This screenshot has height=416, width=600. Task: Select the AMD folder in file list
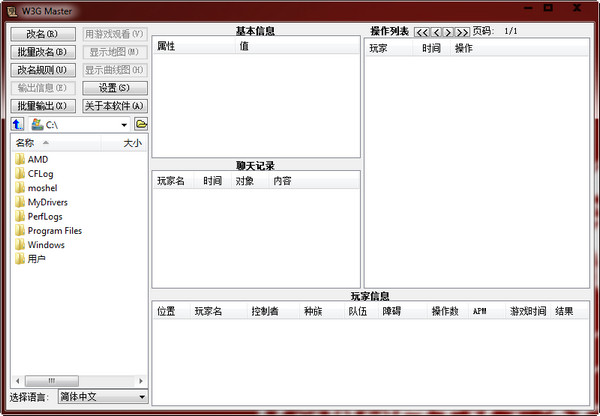[37, 159]
